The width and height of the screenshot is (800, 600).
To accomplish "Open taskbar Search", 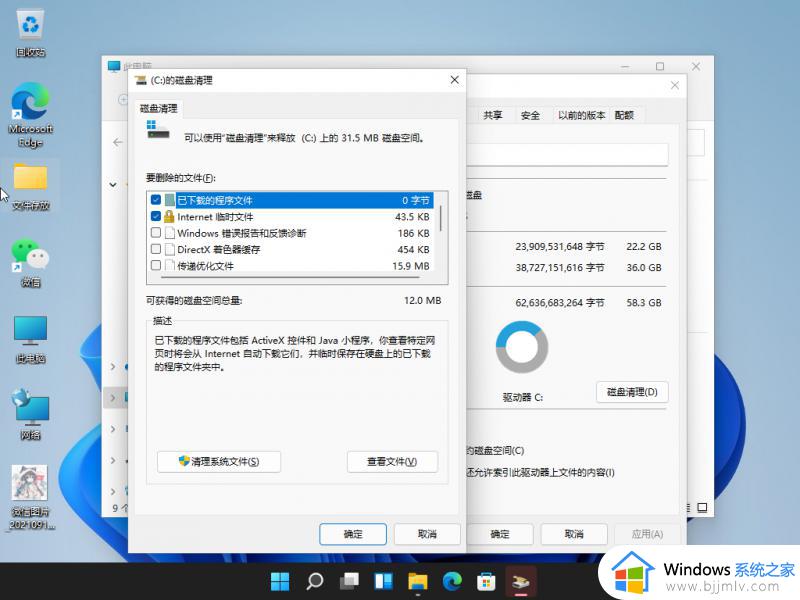I will pos(314,581).
